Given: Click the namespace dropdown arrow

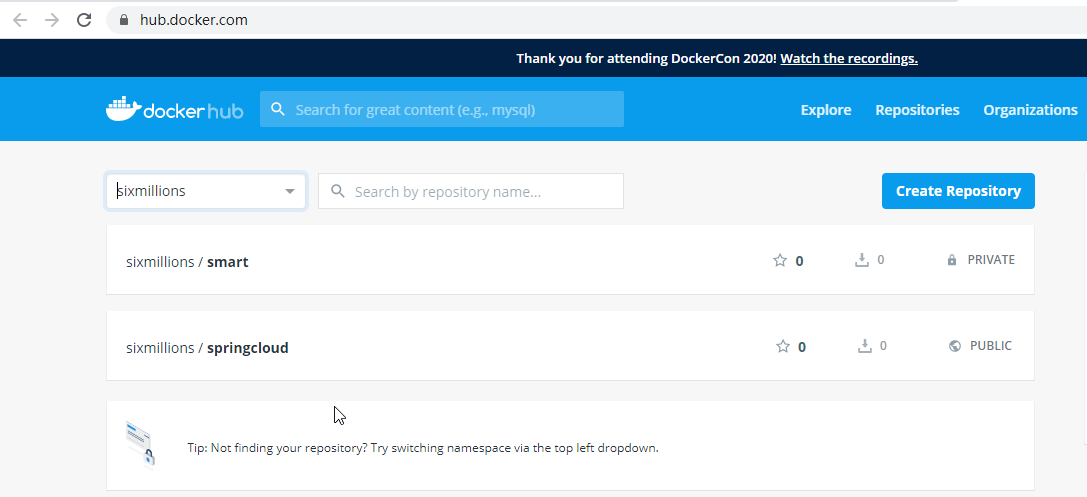Looking at the screenshot, I should pos(290,191).
